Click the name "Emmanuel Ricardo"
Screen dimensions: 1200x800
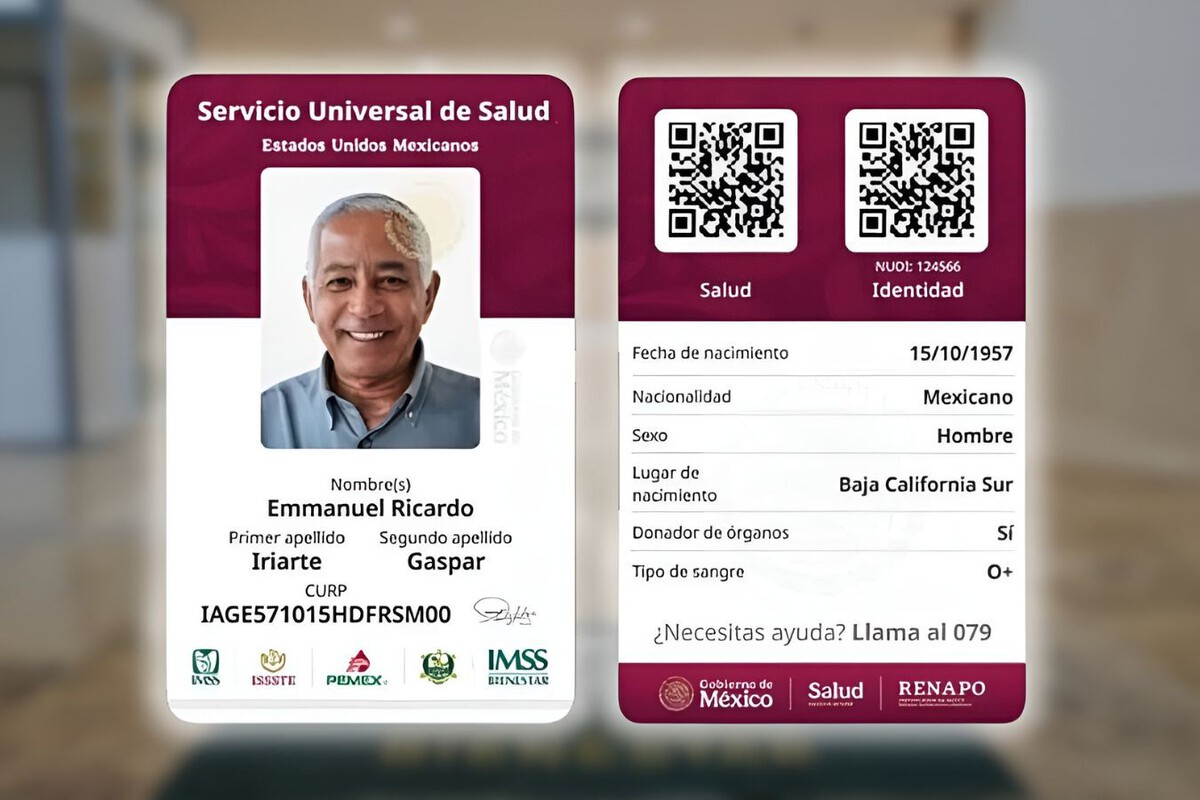pyautogui.click(x=370, y=508)
